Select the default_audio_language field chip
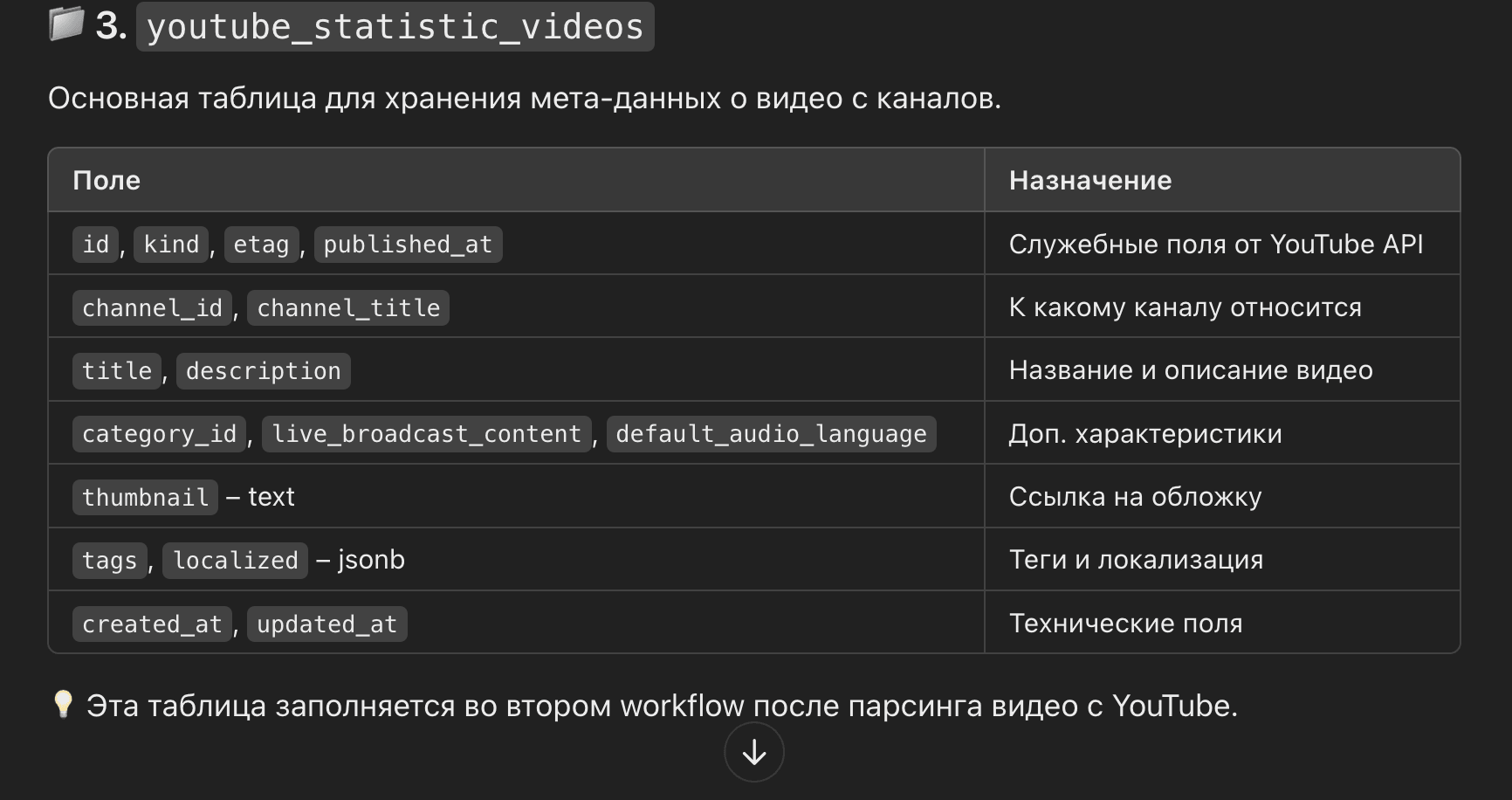Viewport: 1512px width, 800px height. click(x=771, y=433)
